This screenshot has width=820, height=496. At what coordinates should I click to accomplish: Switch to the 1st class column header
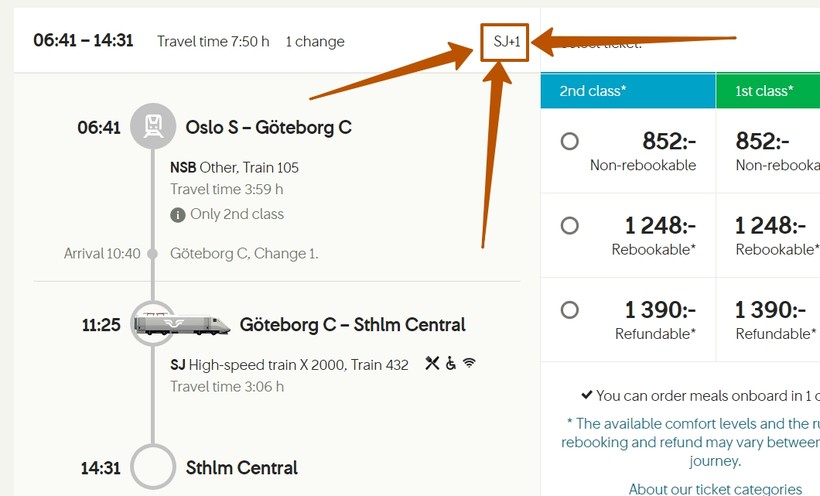pyautogui.click(x=767, y=91)
